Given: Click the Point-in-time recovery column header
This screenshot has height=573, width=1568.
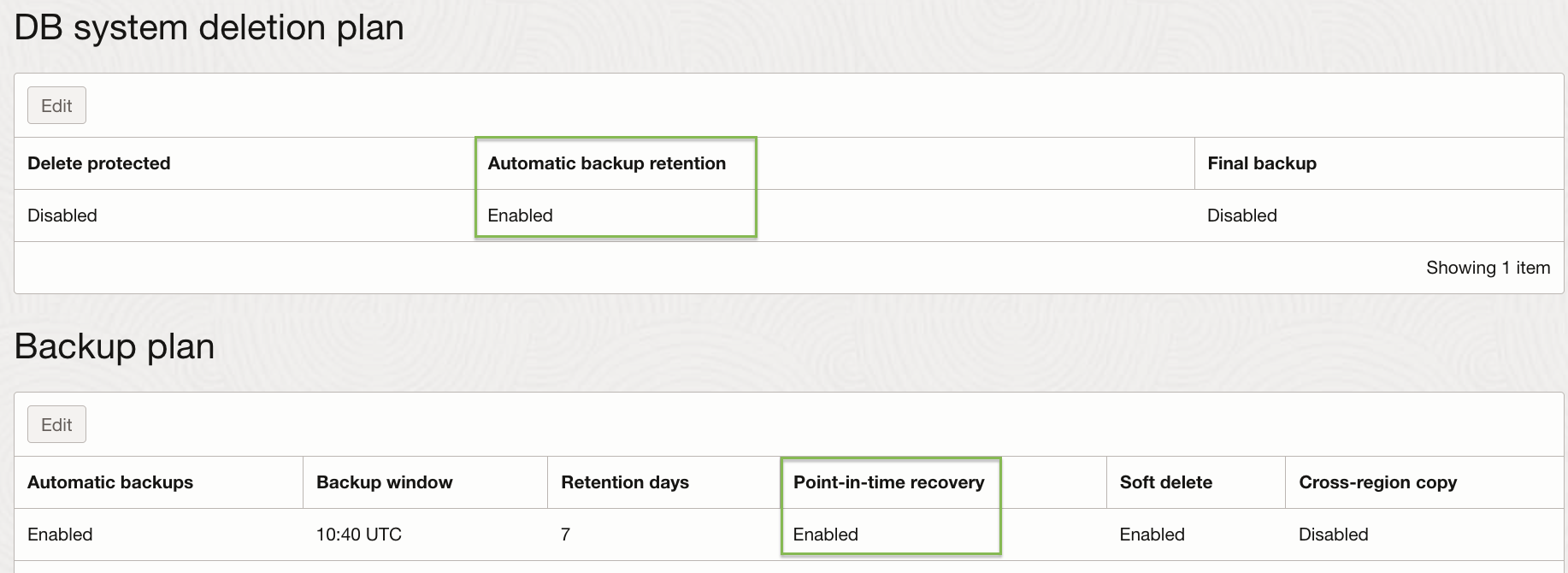Looking at the screenshot, I should click(888, 481).
